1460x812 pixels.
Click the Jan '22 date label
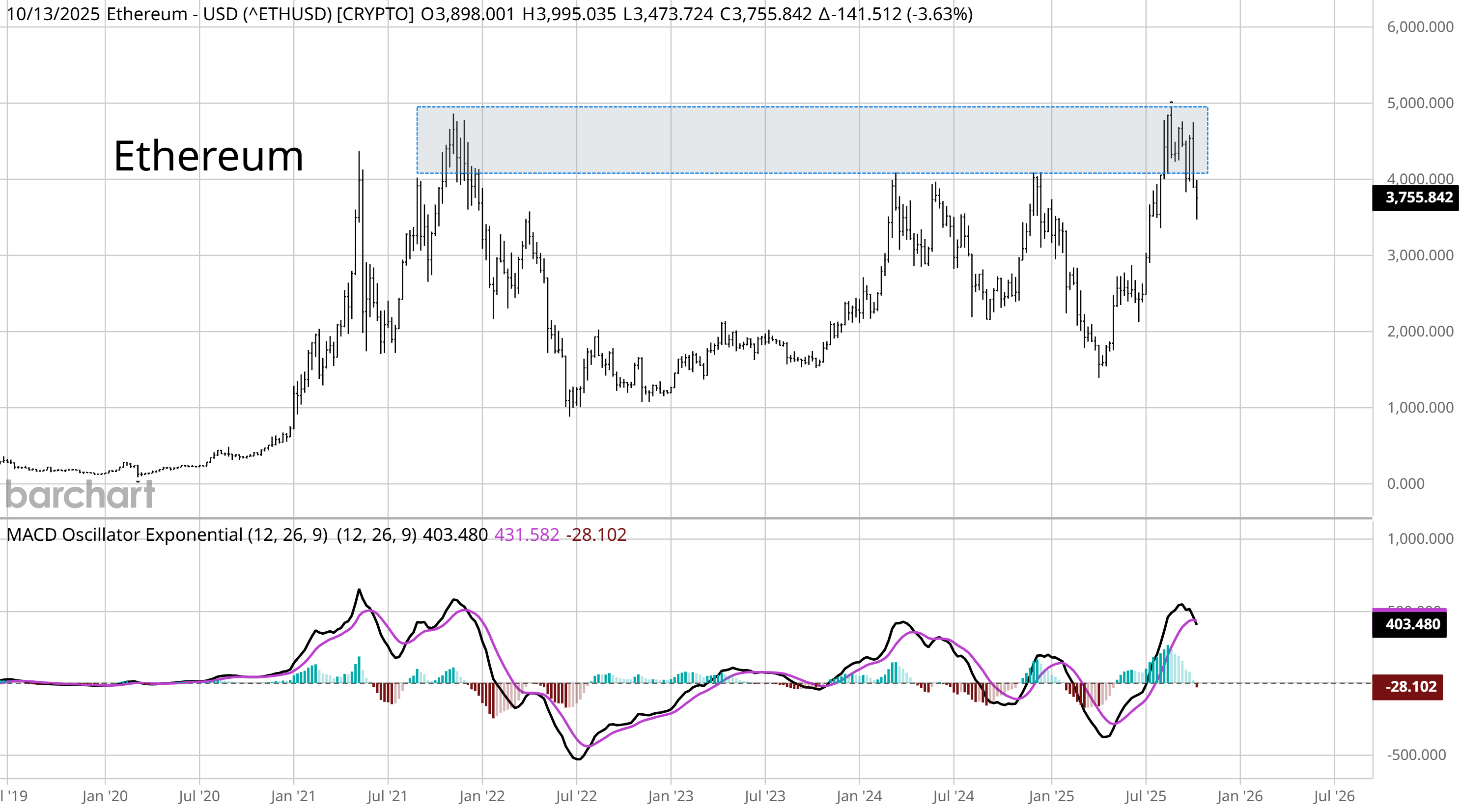482,796
